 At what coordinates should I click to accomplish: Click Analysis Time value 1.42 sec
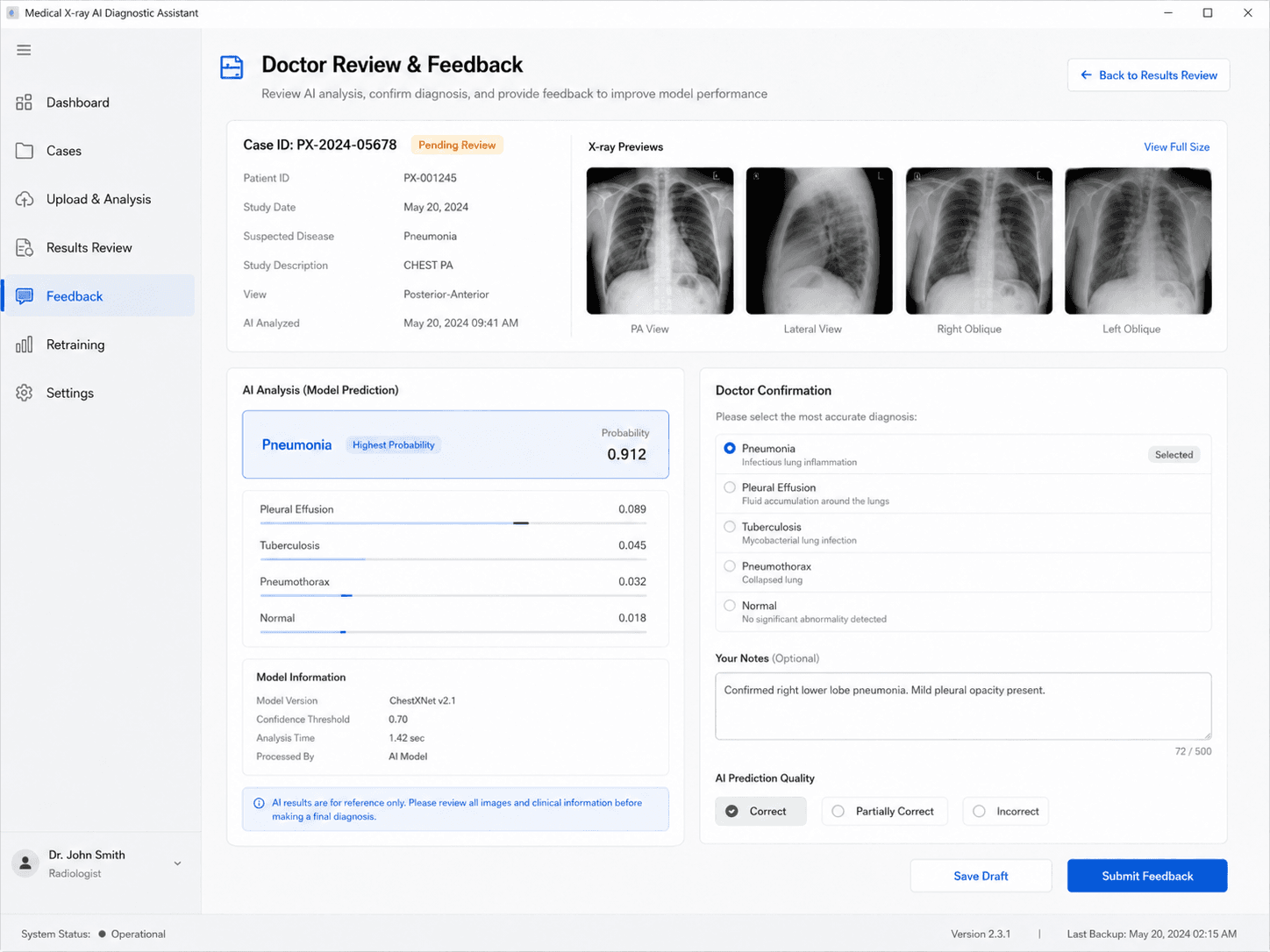(x=406, y=738)
